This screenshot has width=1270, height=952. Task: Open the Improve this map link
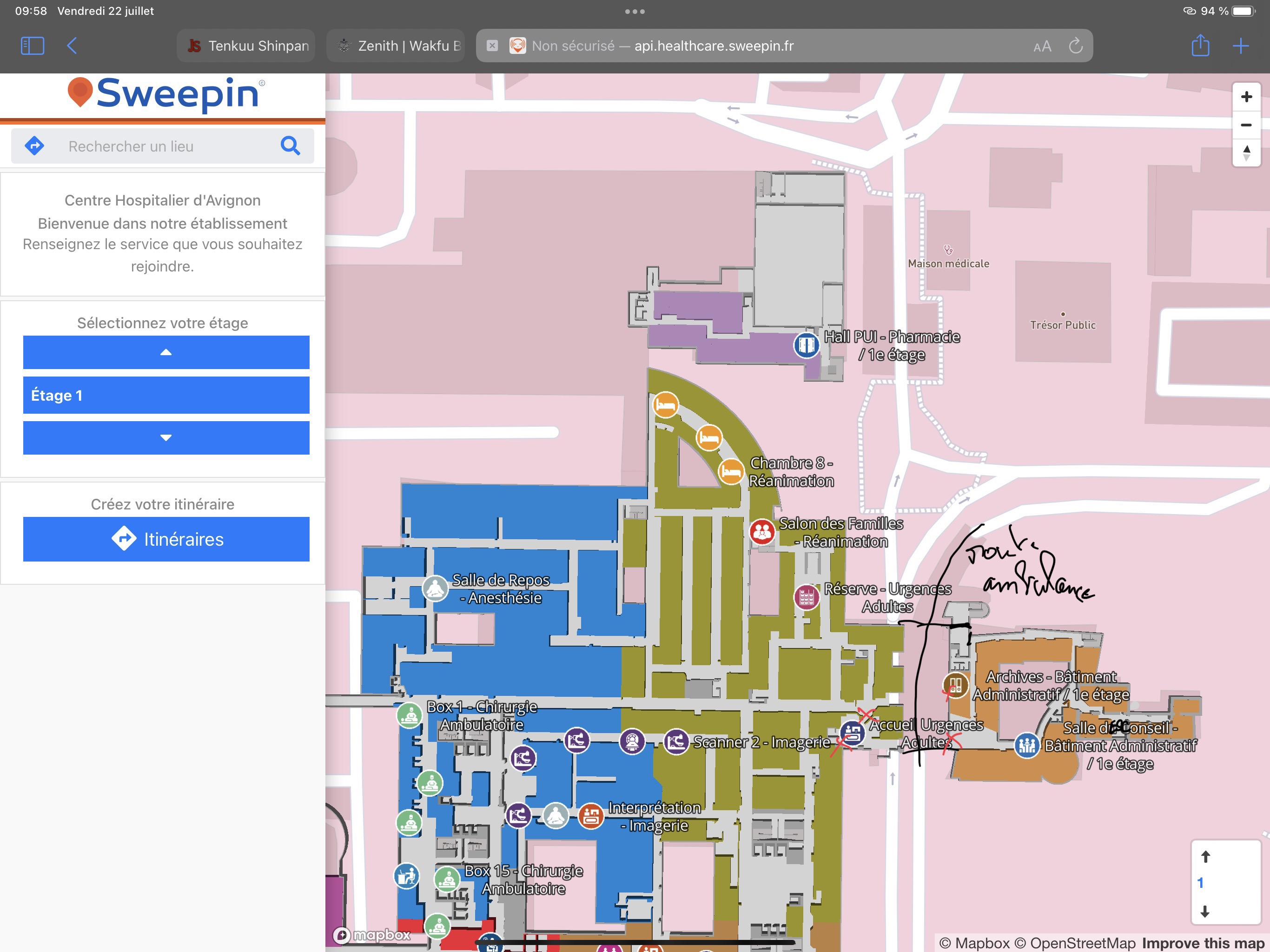coord(1203,943)
